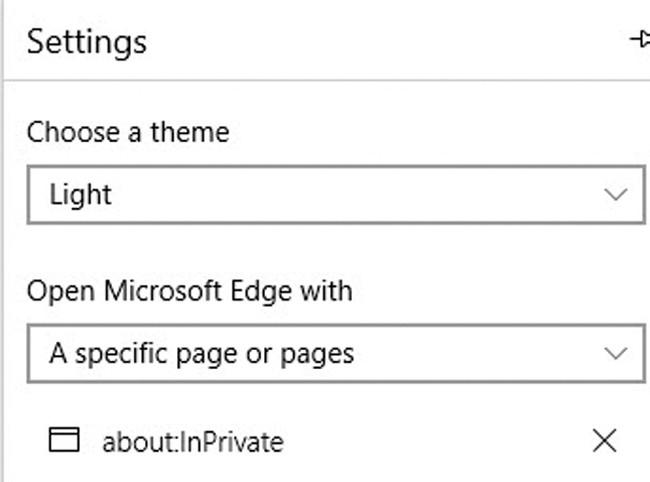650x482 pixels.
Task: Open the Choose a theme dropdown
Action: pos(336,195)
